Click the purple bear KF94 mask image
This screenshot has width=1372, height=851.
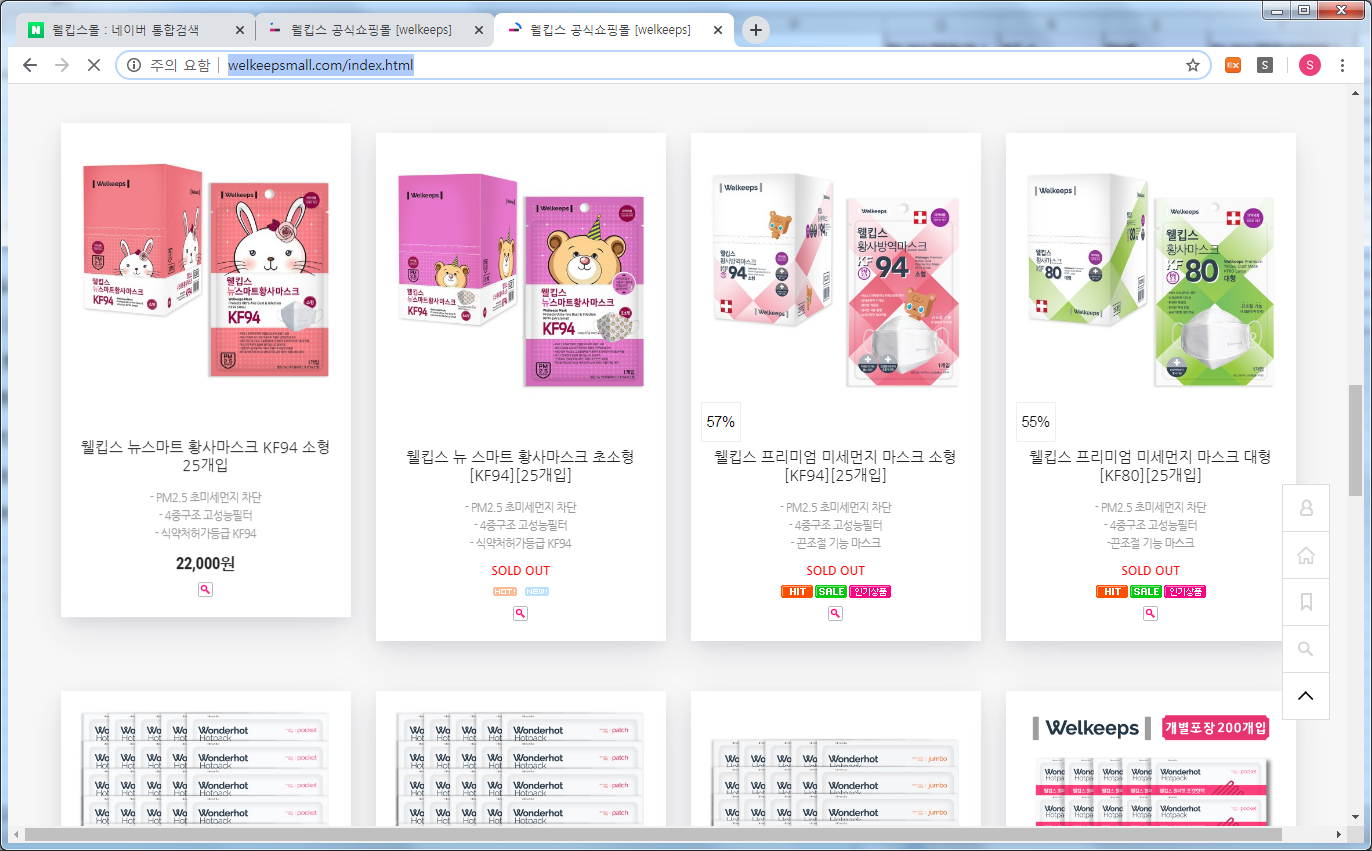pyautogui.click(x=521, y=280)
